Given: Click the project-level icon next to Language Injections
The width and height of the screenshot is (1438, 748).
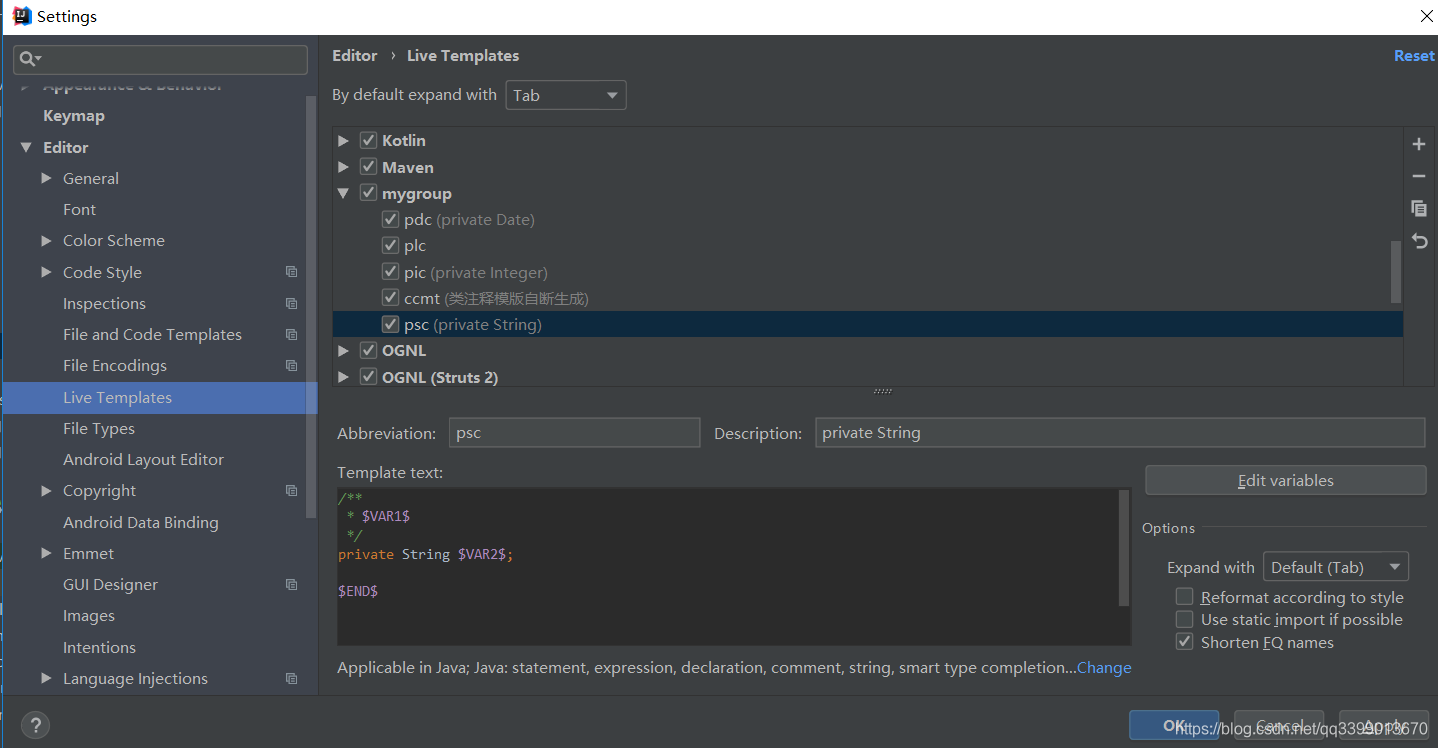Looking at the screenshot, I should pos(291,678).
